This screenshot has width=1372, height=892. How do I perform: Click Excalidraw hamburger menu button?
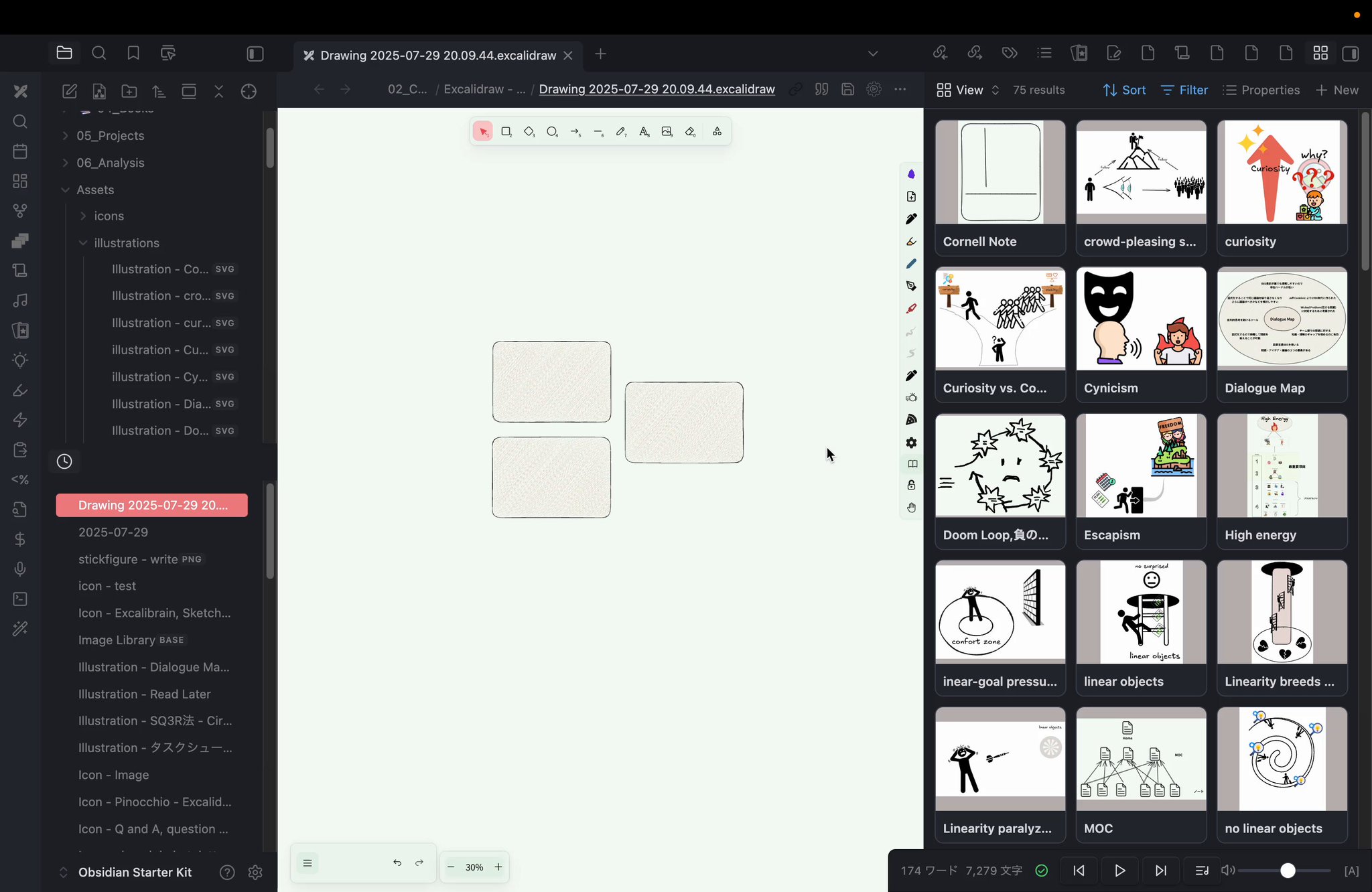[307, 863]
